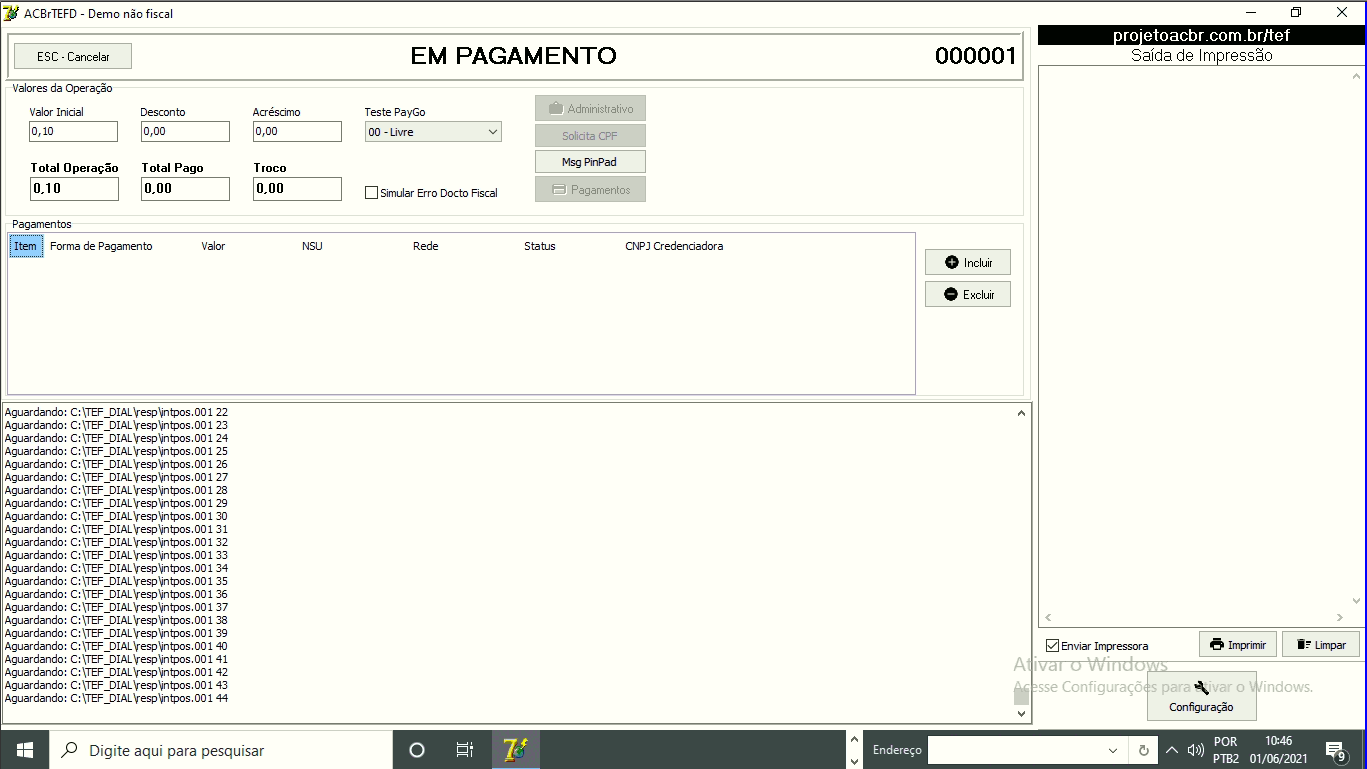
Task: Click the 000001 operation number
Action: click(975, 56)
